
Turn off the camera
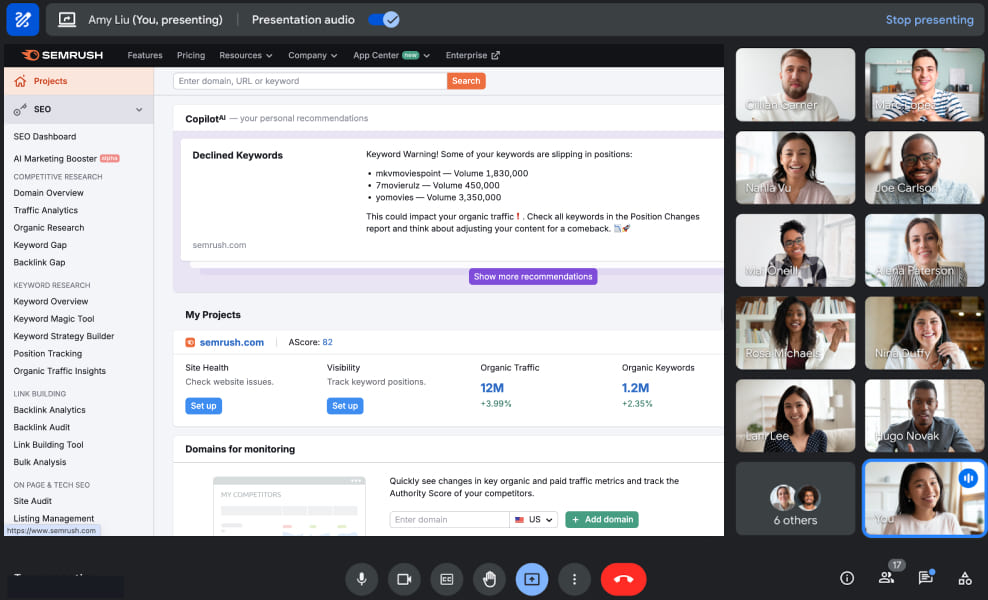[x=404, y=579]
